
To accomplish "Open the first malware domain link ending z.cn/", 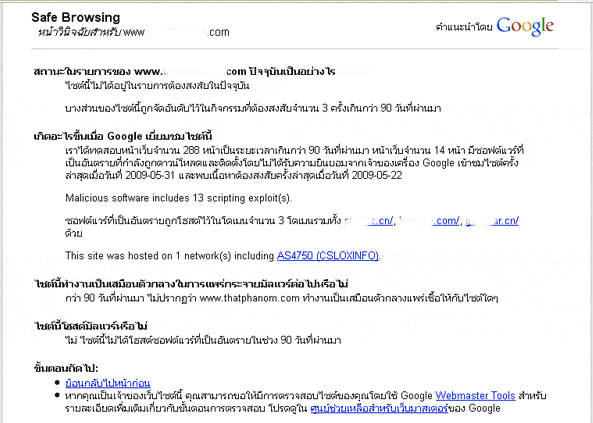I will click(369, 221).
